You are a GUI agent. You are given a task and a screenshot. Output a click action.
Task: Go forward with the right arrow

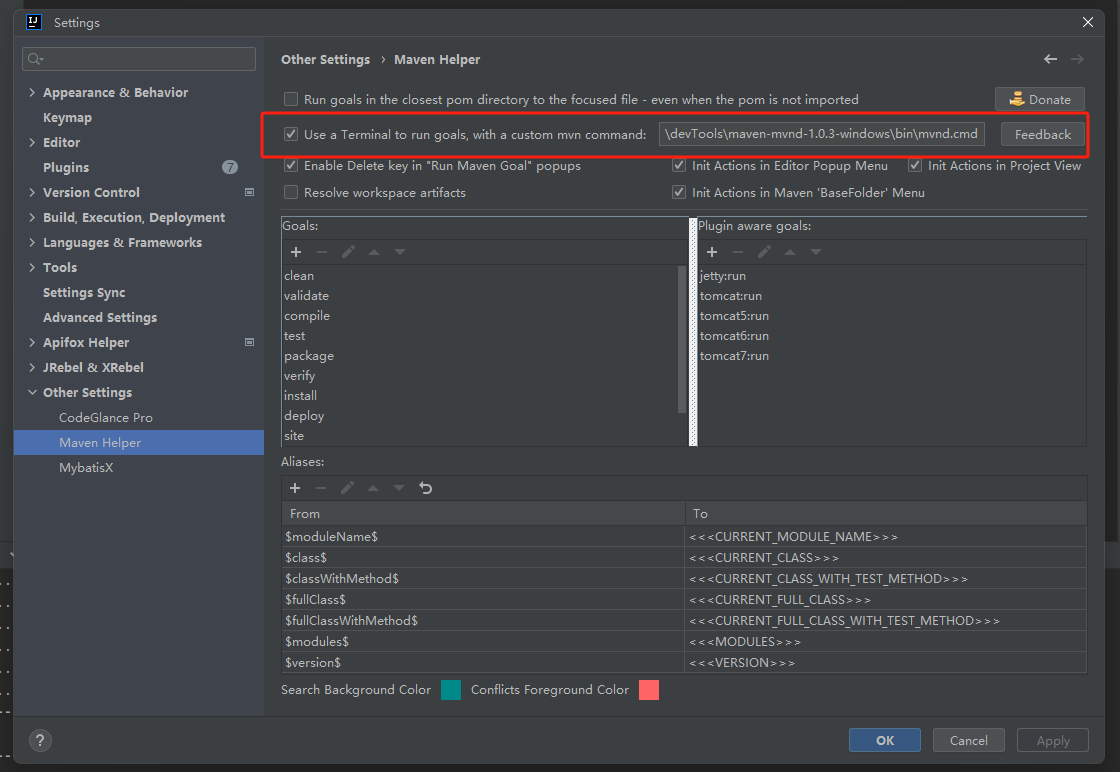[1077, 59]
